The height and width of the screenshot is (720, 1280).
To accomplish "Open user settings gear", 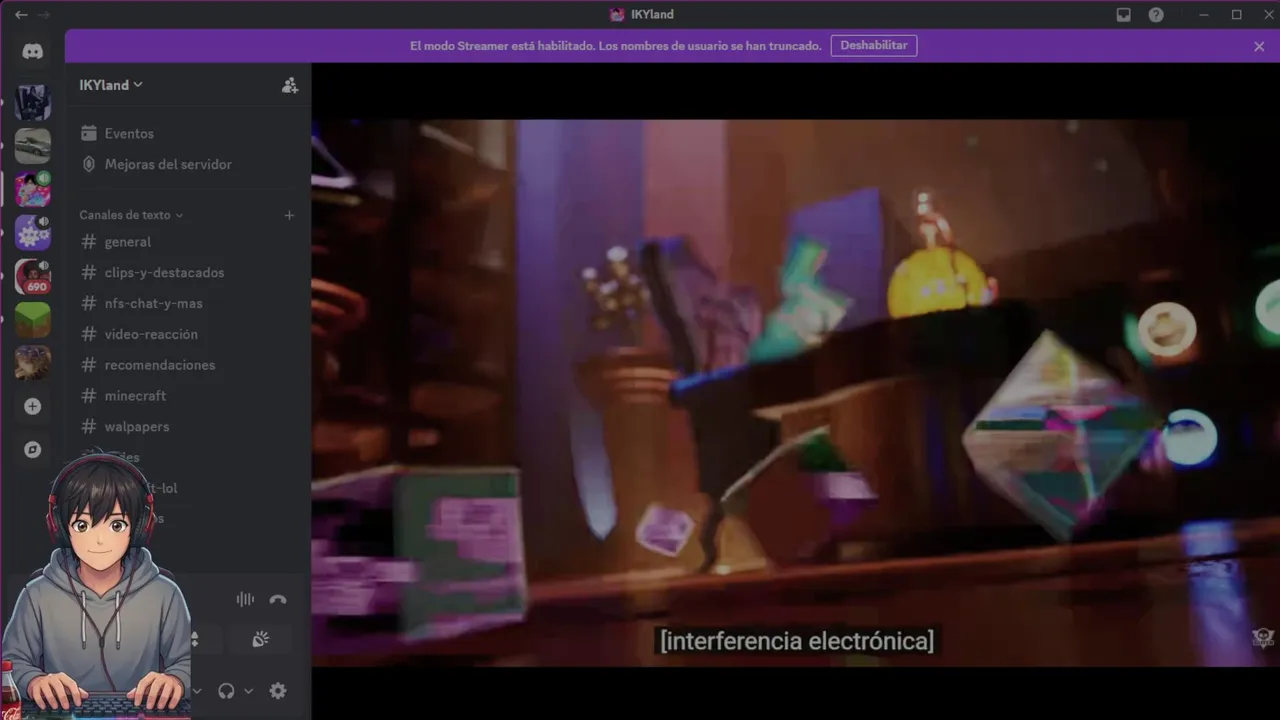I will click(x=278, y=691).
